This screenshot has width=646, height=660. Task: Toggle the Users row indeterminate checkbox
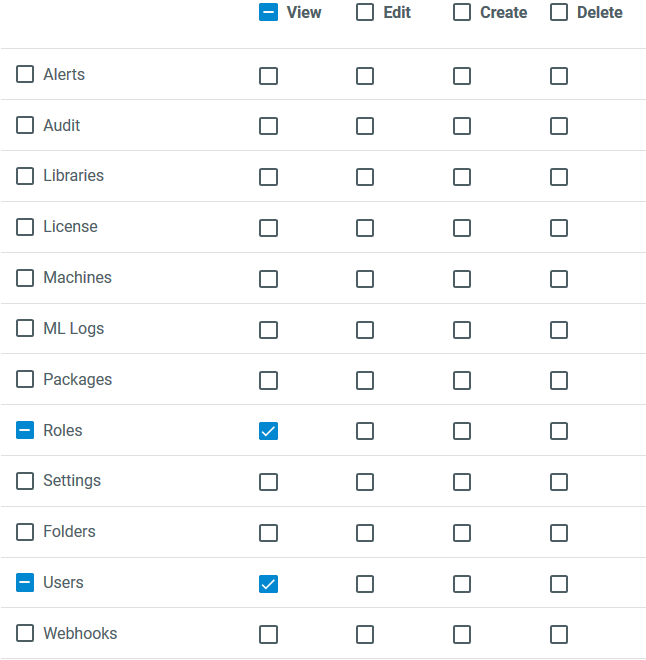[25, 583]
